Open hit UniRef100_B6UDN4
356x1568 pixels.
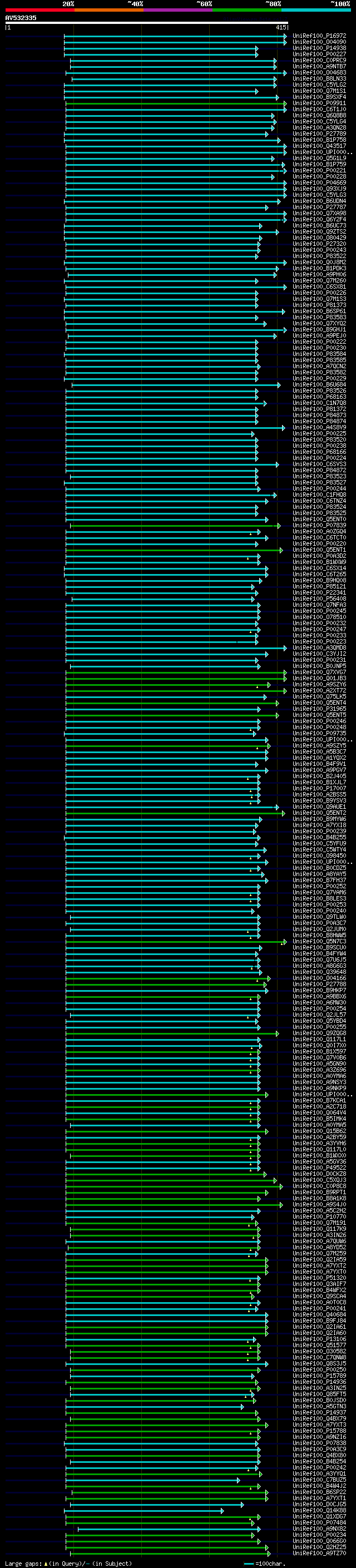(x=319, y=201)
